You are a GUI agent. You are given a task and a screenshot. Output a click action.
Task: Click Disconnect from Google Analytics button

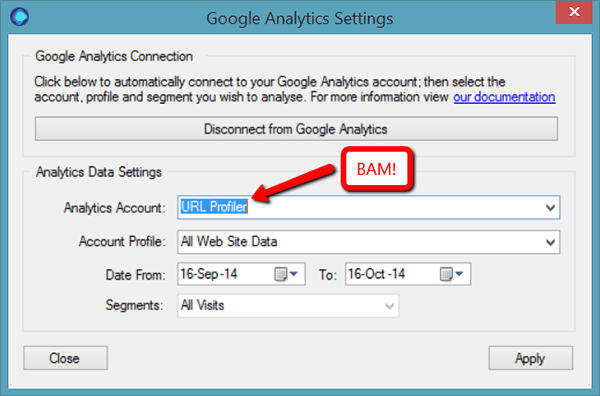(x=296, y=129)
